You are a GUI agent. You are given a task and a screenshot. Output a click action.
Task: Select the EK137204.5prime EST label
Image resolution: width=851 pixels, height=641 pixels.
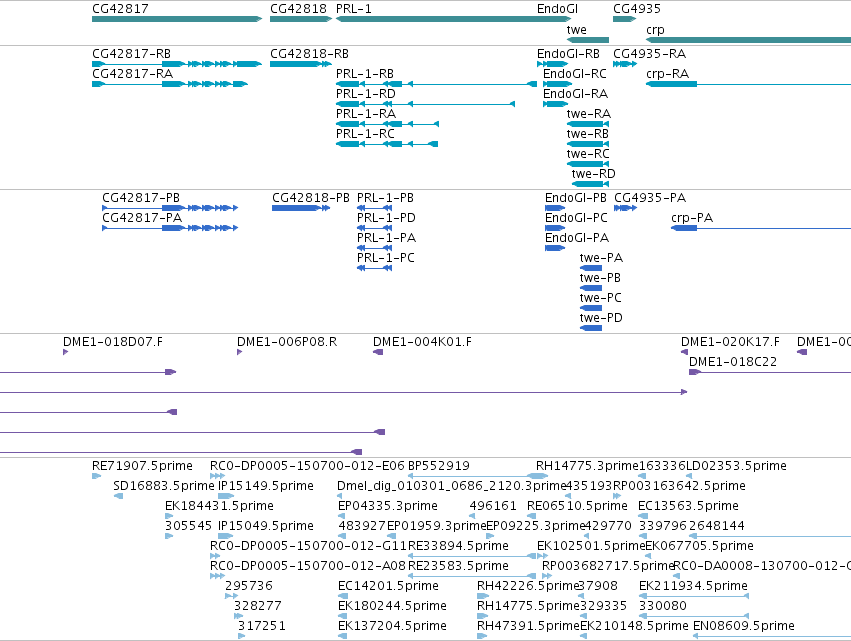tap(392, 626)
